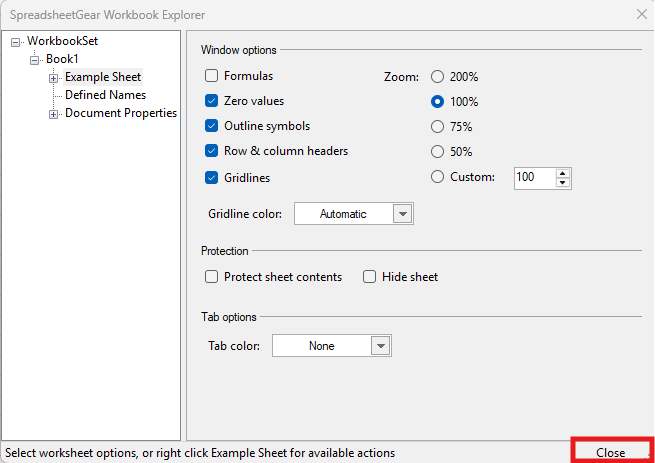Toggle Row & column headers checkbox
This screenshot has width=655, height=463.
click(212, 151)
